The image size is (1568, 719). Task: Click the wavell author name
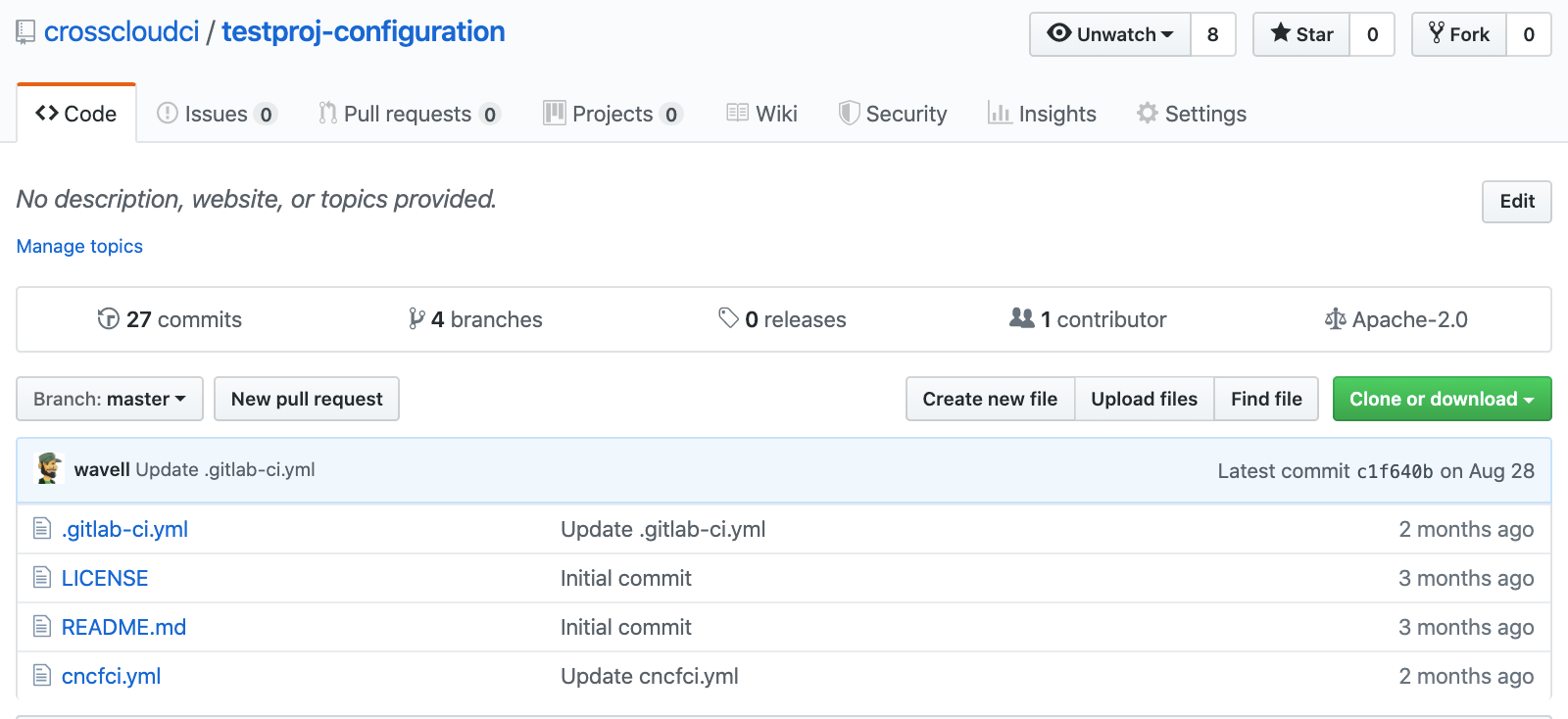(102, 469)
